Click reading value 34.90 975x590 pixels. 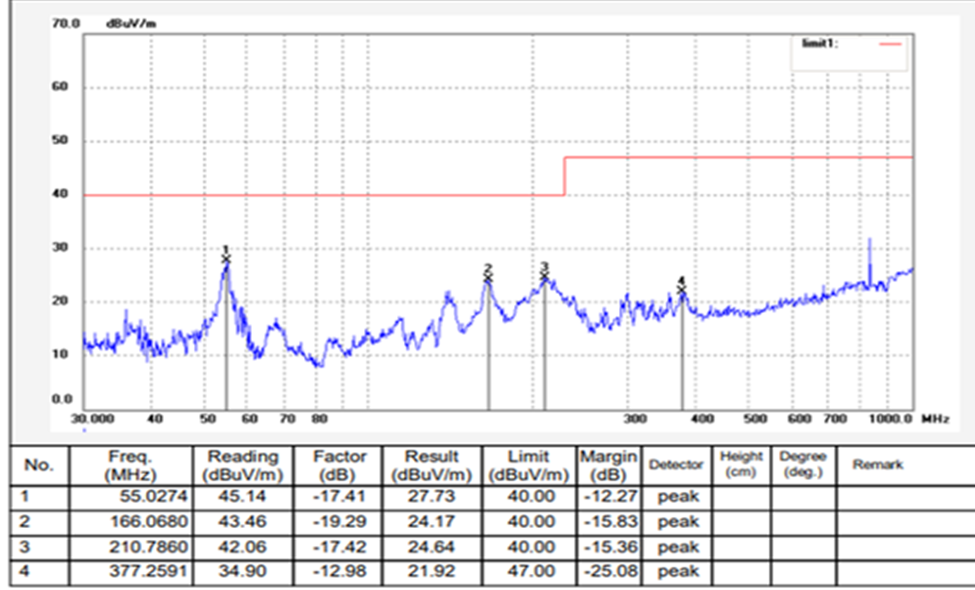pos(243,571)
